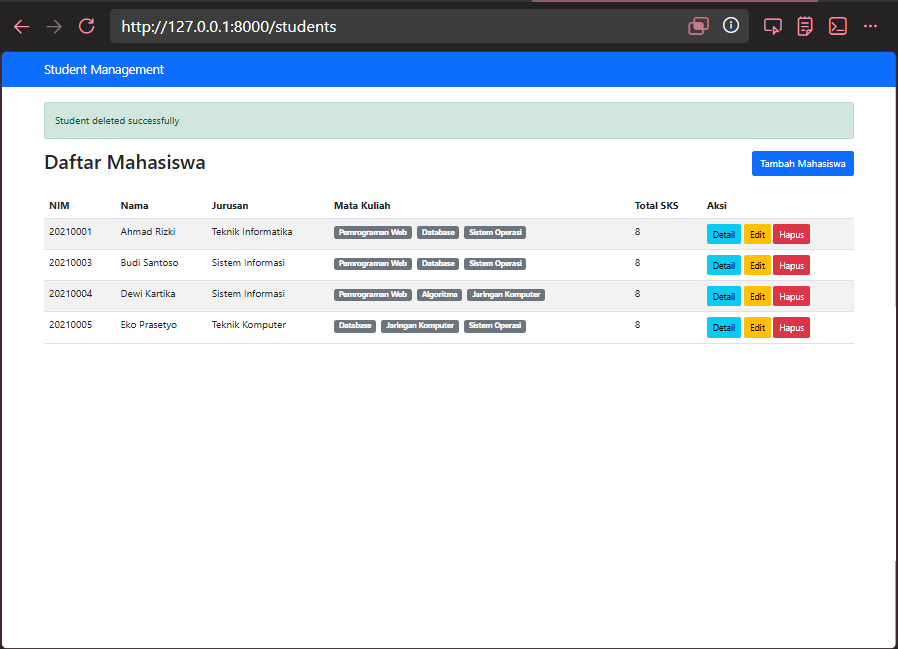The height and width of the screenshot is (649, 898).
Task: Open the overlapping windows icon in address bar
Action: (698, 26)
